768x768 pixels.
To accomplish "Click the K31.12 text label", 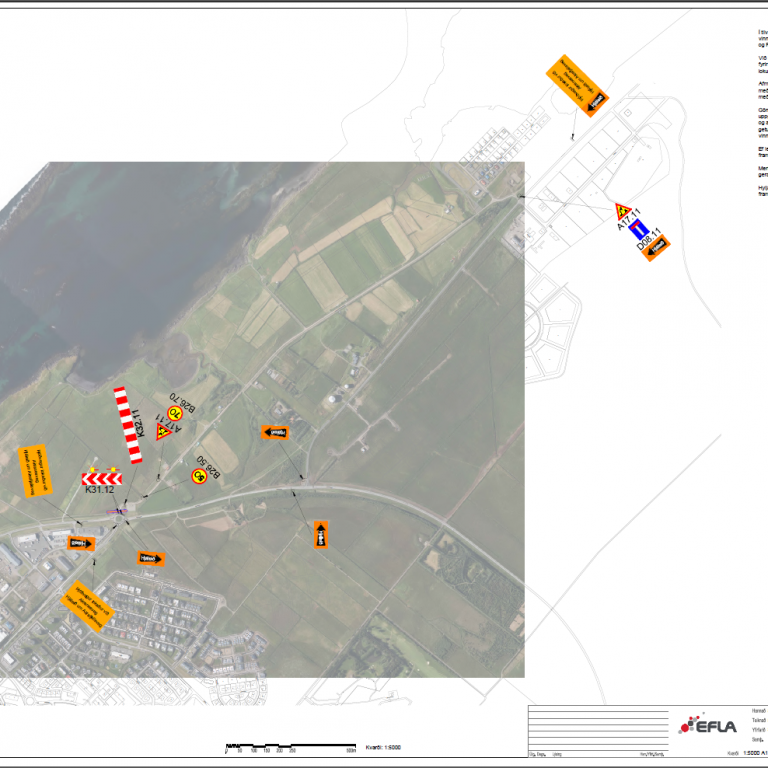I will point(100,491).
